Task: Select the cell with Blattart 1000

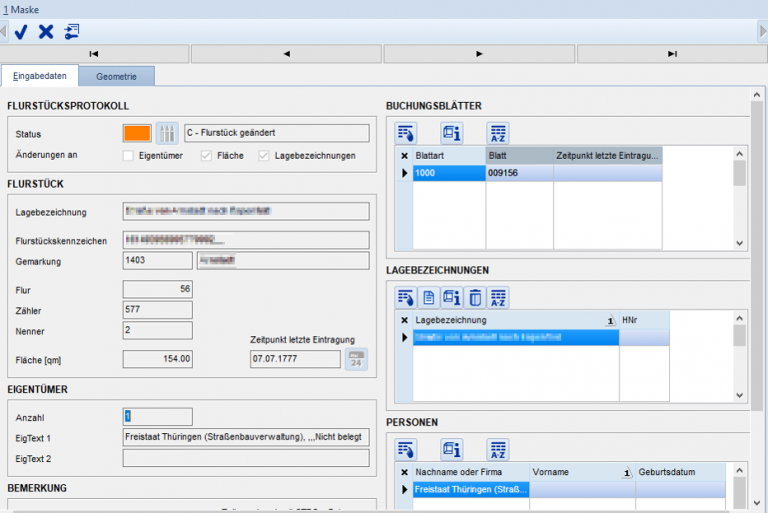Action: [x=449, y=173]
